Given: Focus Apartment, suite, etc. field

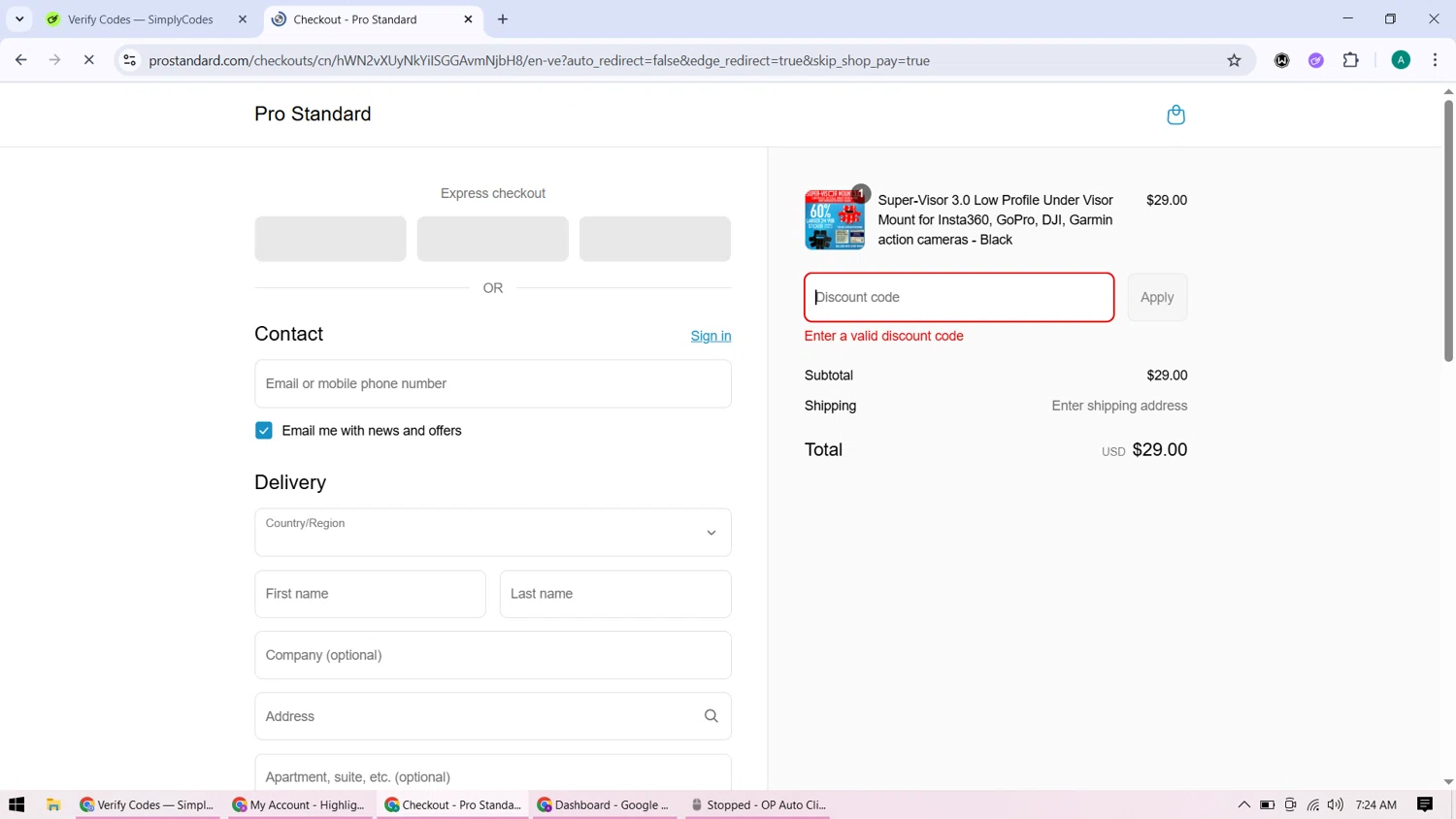Looking at the screenshot, I should [493, 774].
